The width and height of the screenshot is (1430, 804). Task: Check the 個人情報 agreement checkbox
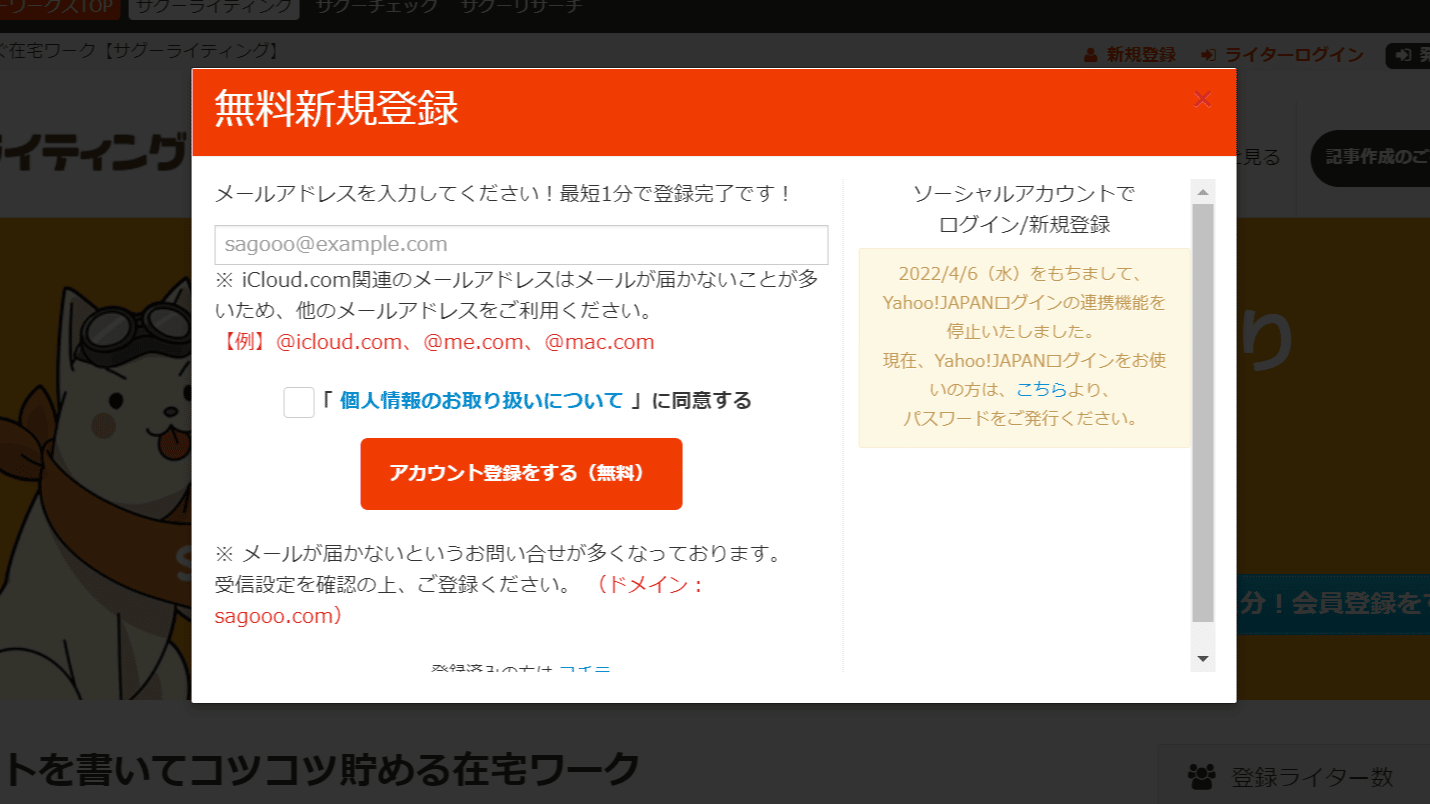click(x=299, y=402)
